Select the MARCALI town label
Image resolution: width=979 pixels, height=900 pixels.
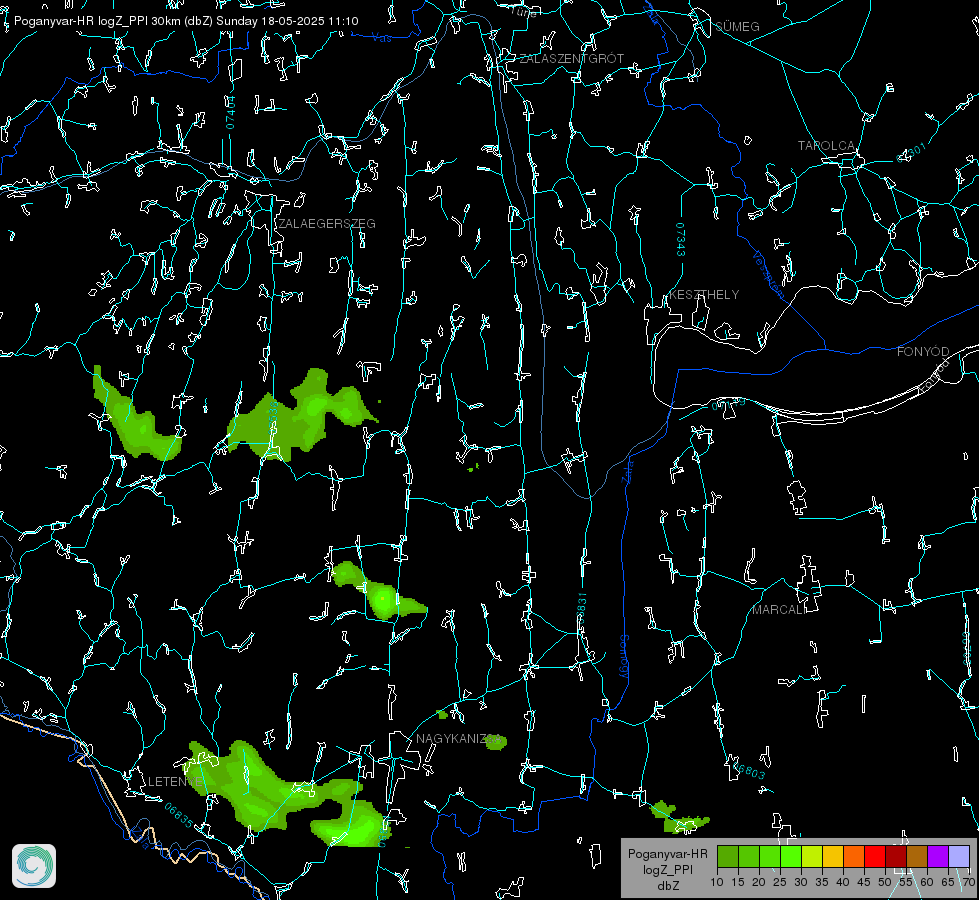779,610
